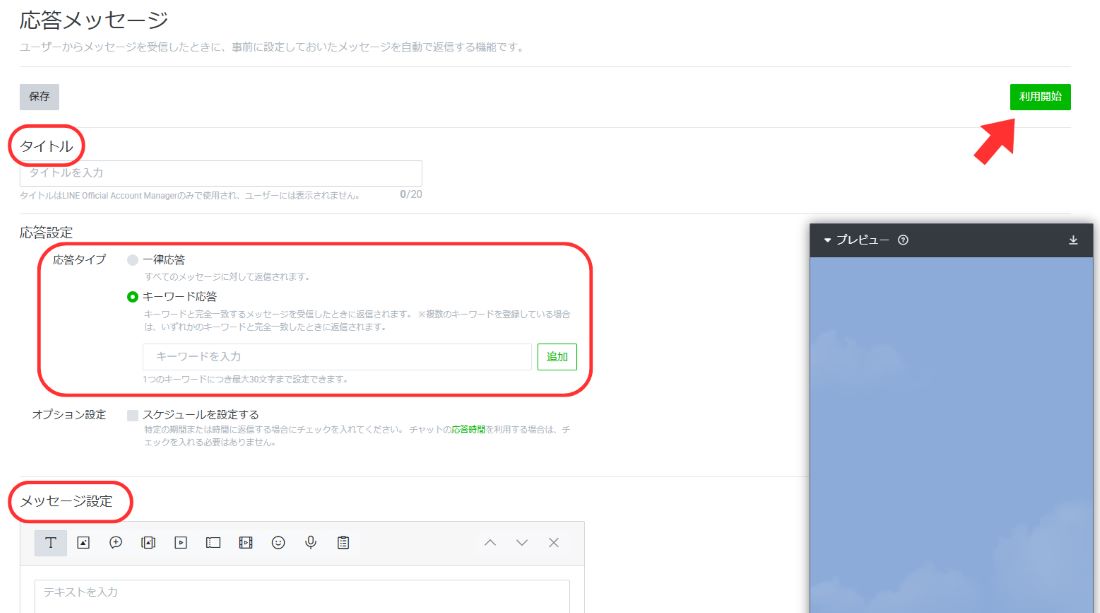The image size is (1100, 613).
Task: Select the Sticker message type icon
Action: point(116,543)
